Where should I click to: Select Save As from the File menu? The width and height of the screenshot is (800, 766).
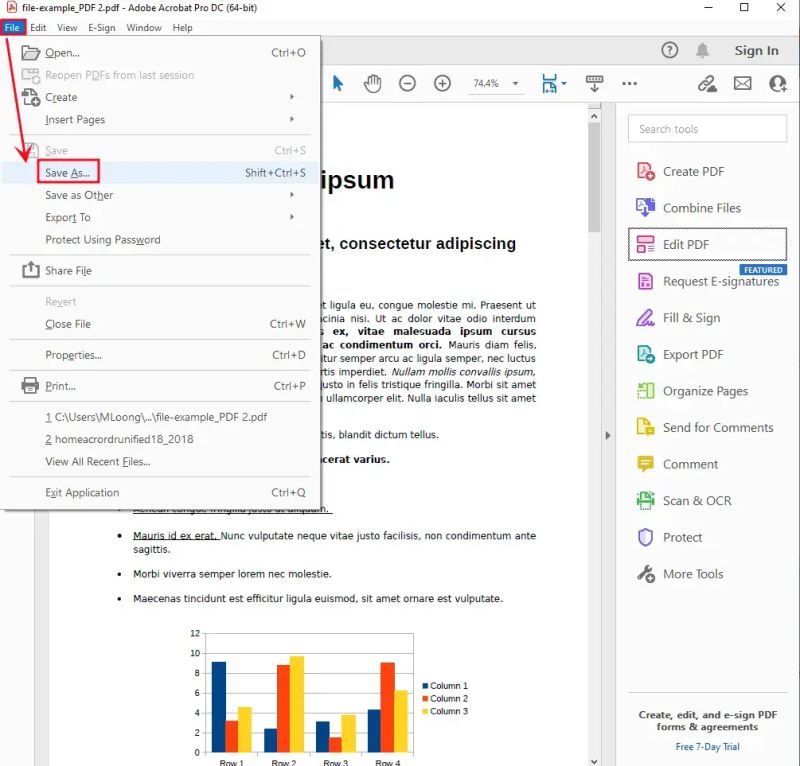67,173
